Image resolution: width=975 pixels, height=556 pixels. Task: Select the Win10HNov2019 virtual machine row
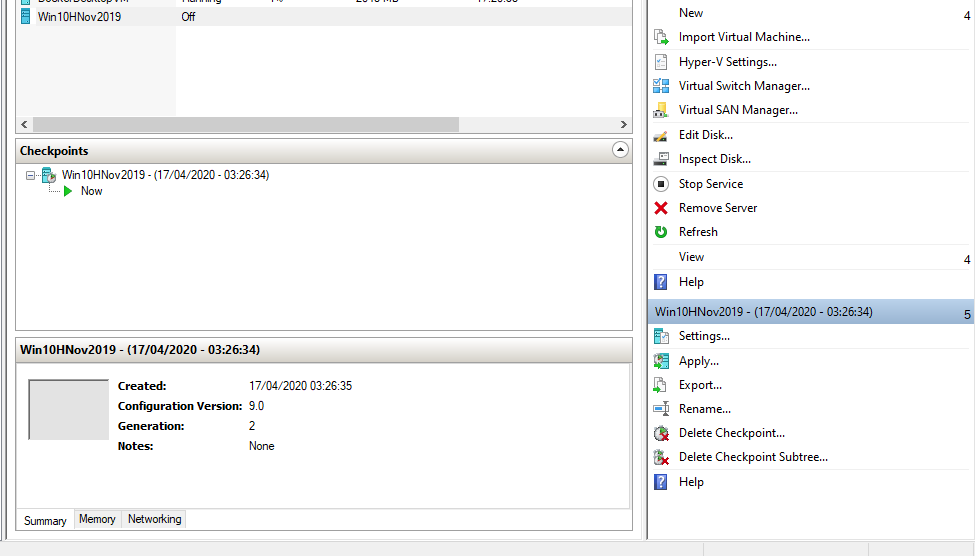pos(324,17)
